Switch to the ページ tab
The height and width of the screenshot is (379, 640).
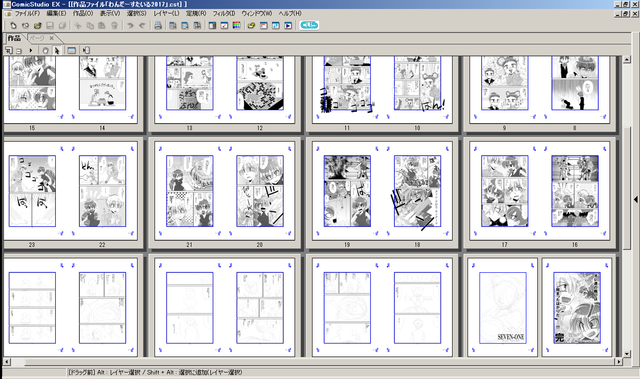(x=37, y=38)
